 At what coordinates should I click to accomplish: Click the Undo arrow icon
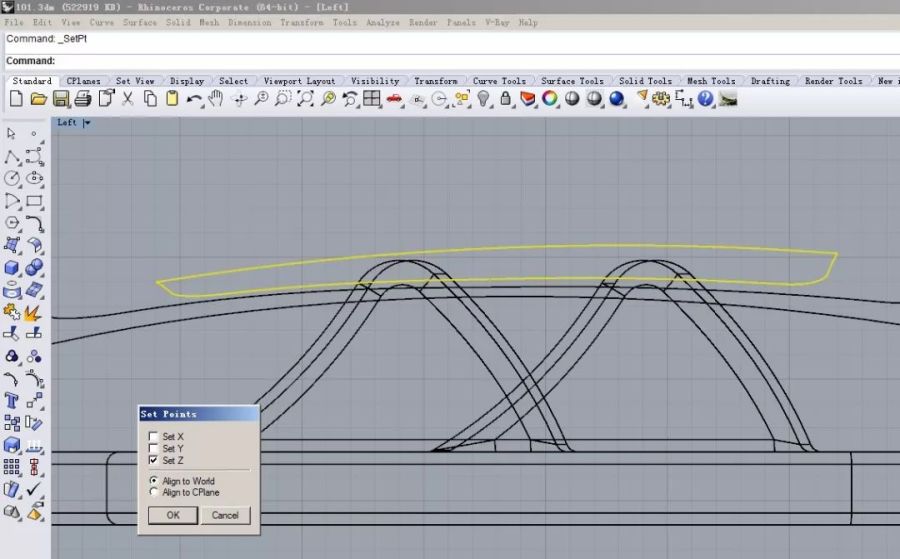coord(194,98)
